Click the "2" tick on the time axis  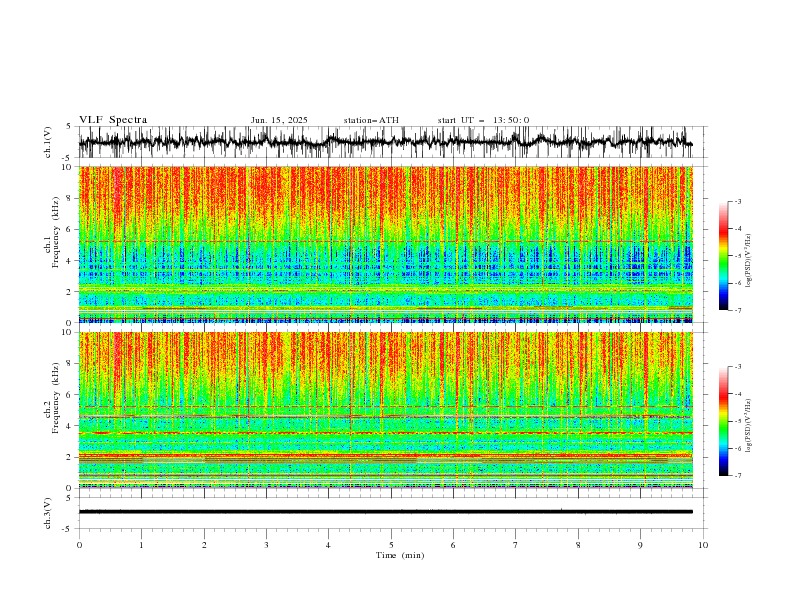pyautogui.click(x=204, y=545)
